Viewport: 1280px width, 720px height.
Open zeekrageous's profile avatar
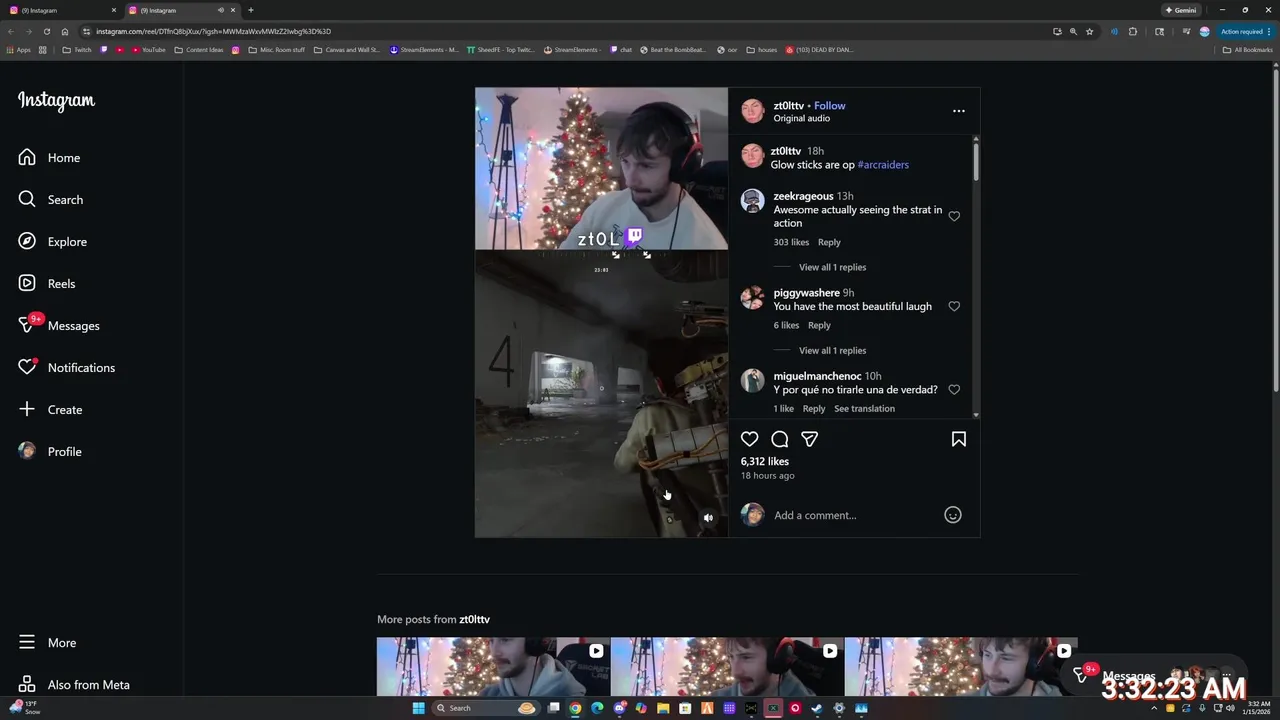(753, 201)
